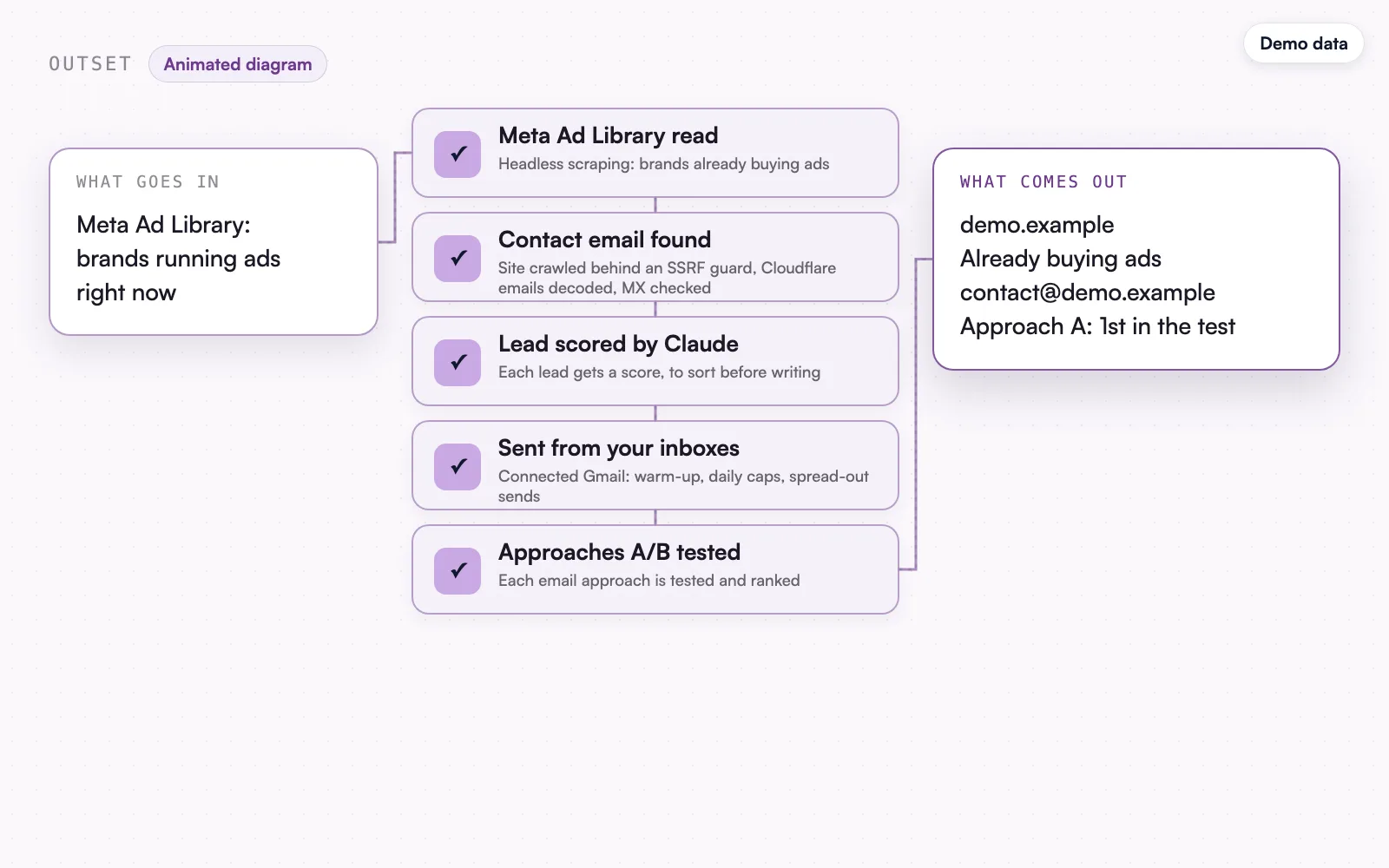Select the 'Contact email found' heading
This screenshot has height=868, width=1389.
coord(605,240)
